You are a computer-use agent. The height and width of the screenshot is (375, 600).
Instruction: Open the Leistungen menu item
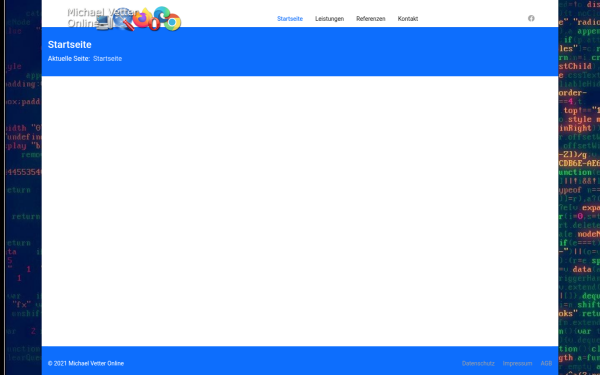tap(329, 19)
